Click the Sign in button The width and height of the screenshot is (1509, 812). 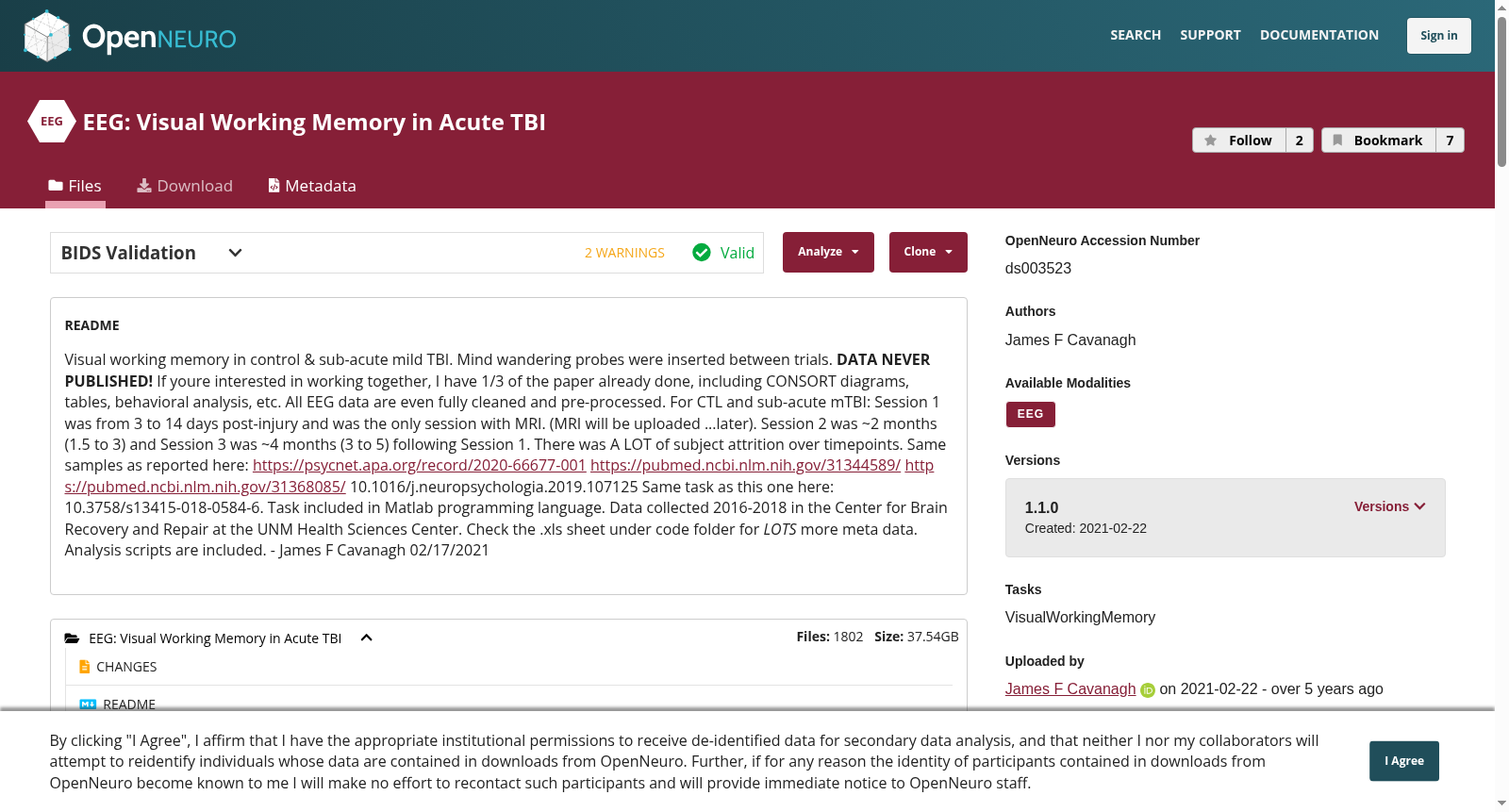[x=1439, y=36]
